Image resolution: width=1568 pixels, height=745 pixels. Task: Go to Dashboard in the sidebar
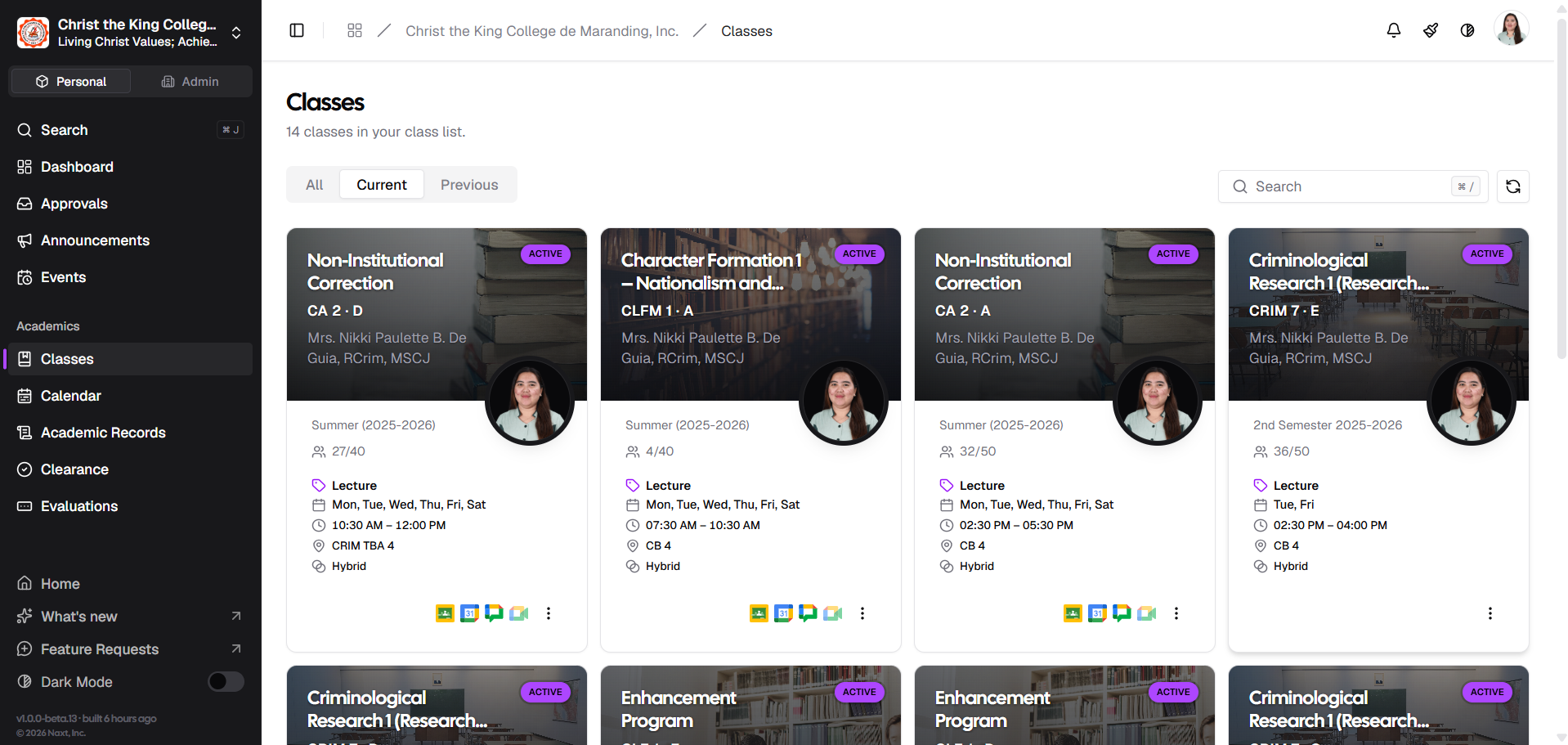[x=131, y=167]
